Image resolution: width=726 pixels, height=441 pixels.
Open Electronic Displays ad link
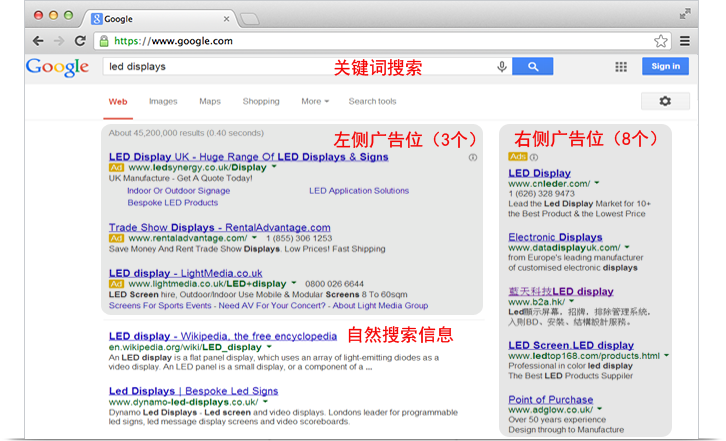(x=555, y=237)
